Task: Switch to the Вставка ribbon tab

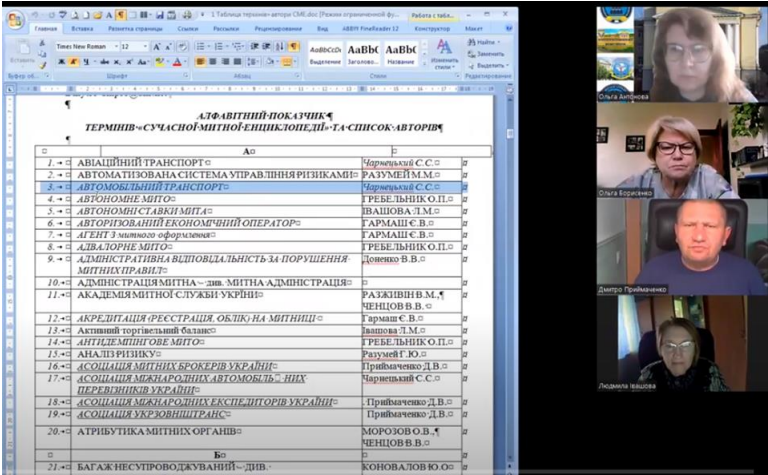Action: tap(82, 28)
